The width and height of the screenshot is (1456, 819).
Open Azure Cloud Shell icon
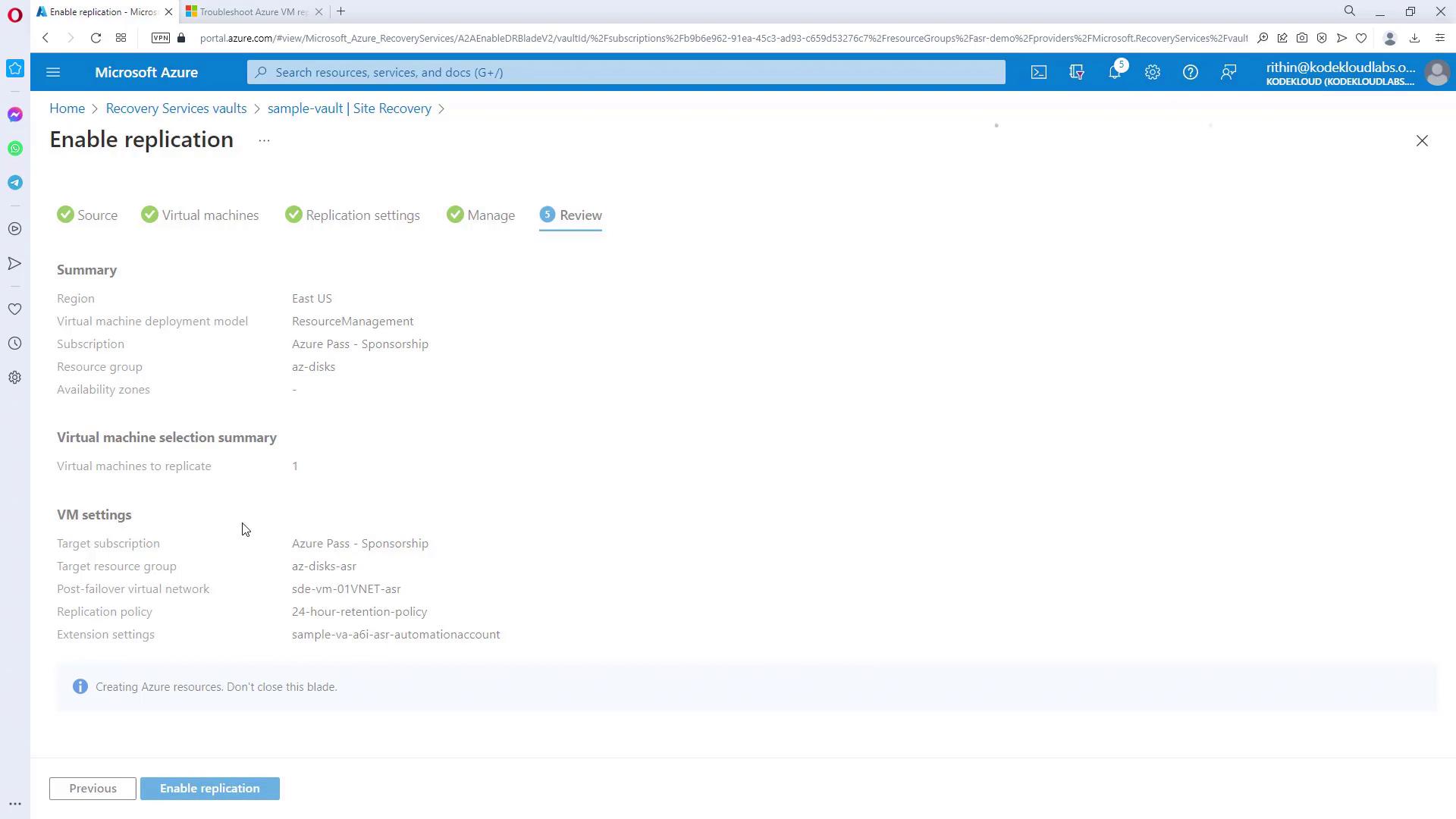(x=1038, y=72)
